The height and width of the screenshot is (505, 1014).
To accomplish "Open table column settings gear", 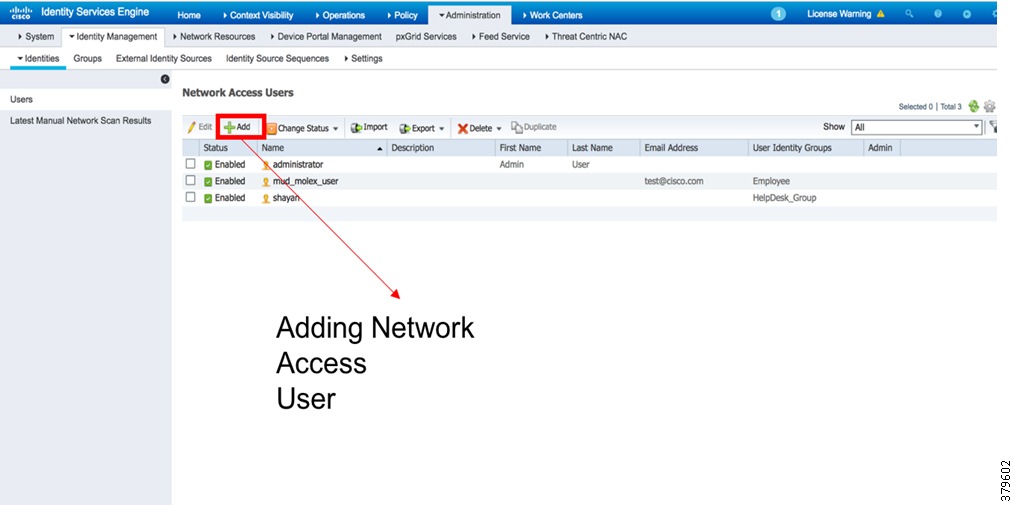I will [x=989, y=107].
